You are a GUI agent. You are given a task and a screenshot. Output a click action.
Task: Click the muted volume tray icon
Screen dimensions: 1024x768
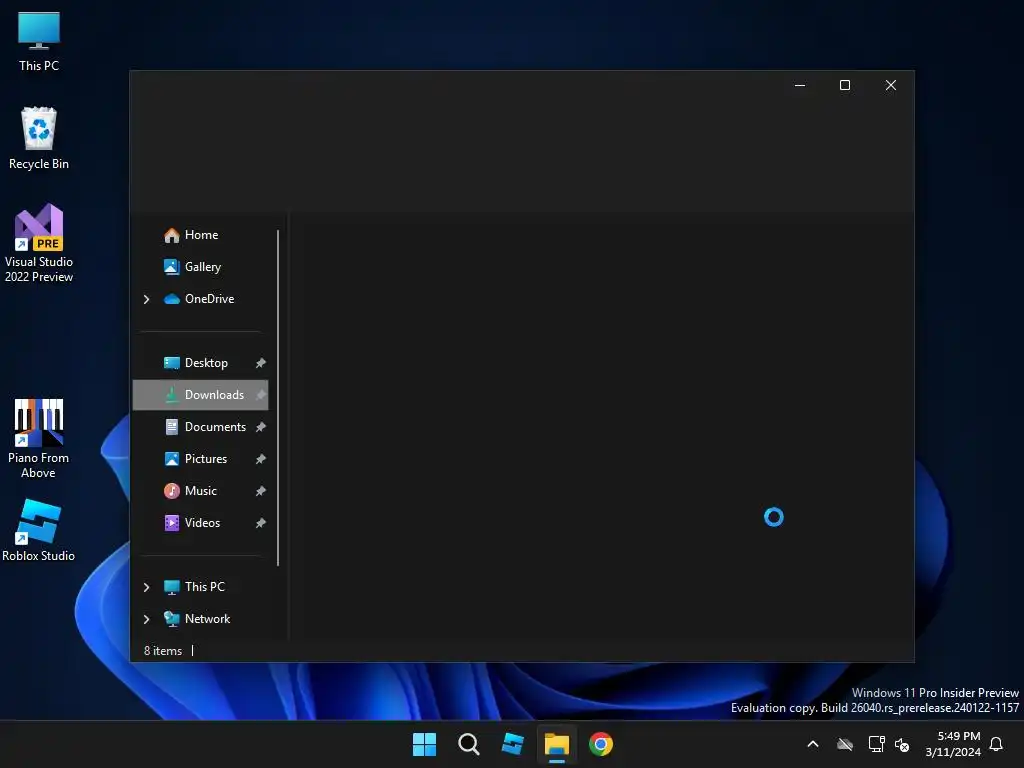902,744
